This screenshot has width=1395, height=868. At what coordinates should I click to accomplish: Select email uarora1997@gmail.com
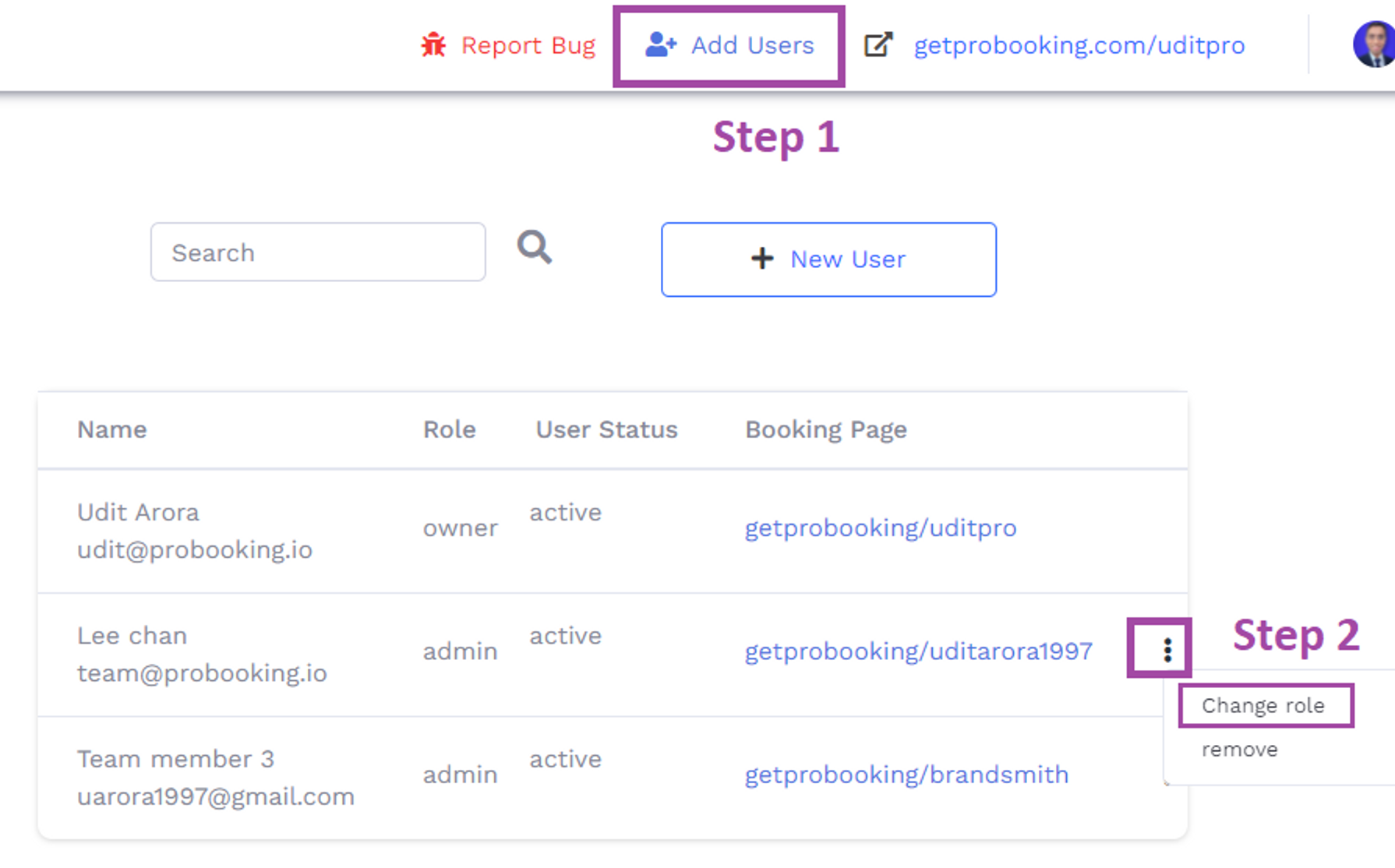click(216, 797)
